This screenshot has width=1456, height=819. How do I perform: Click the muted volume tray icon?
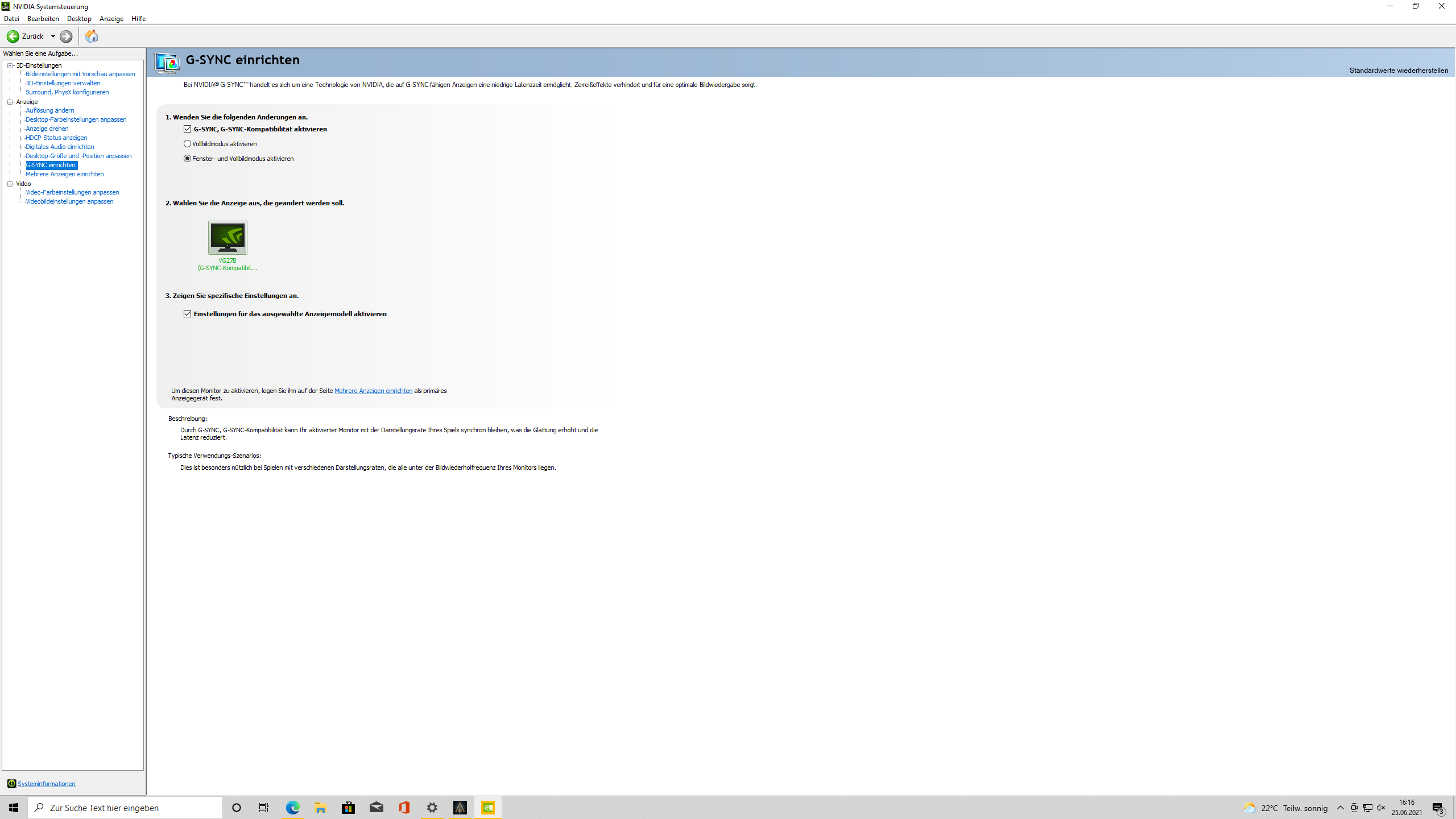(1381, 808)
